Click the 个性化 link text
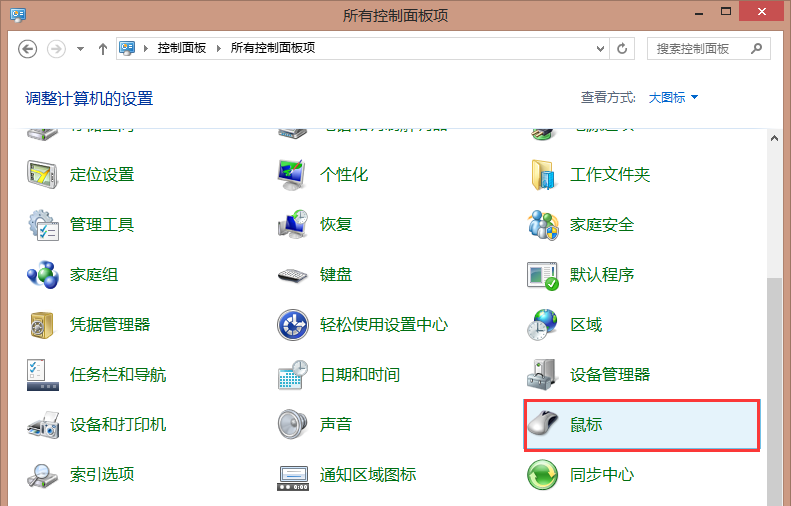The image size is (791, 506). click(x=344, y=175)
